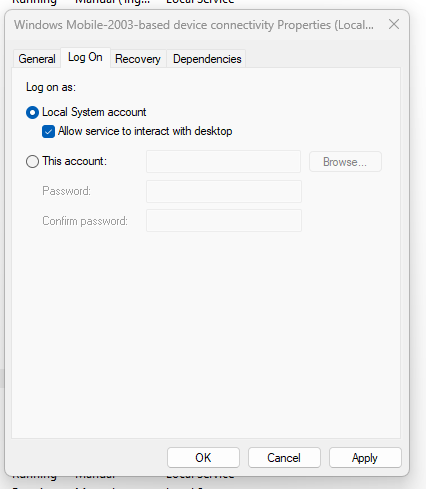The width and height of the screenshot is (426, 489).
Task: Apply the log on settings
Action: pyautogui.click(x=365, y=458)
